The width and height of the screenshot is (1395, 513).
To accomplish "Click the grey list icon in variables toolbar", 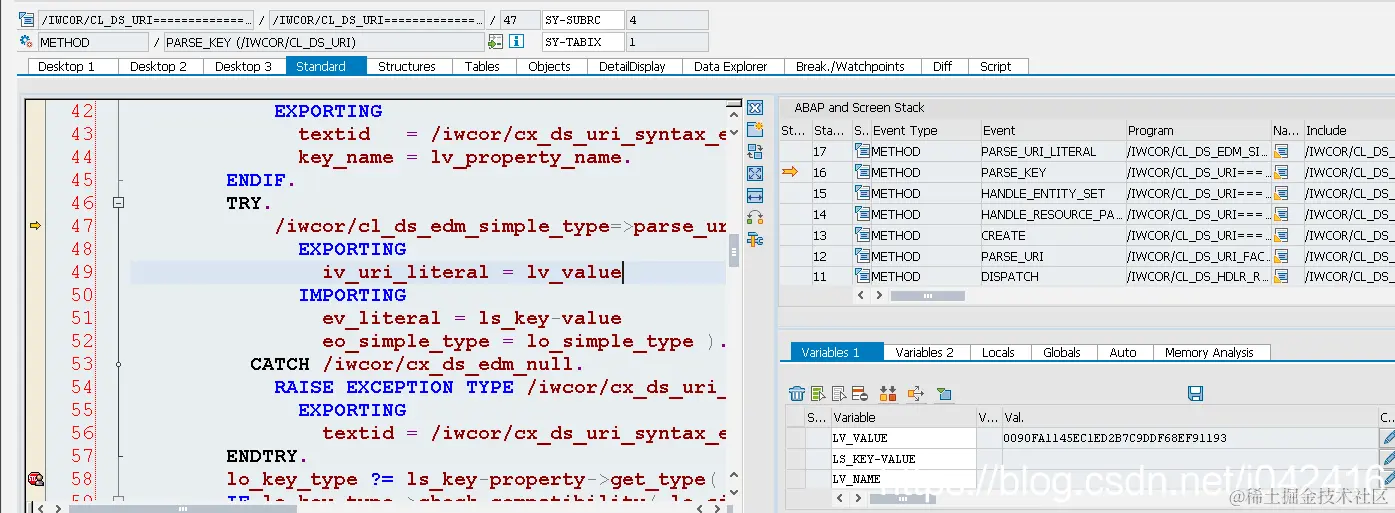I will pos(838,394).
